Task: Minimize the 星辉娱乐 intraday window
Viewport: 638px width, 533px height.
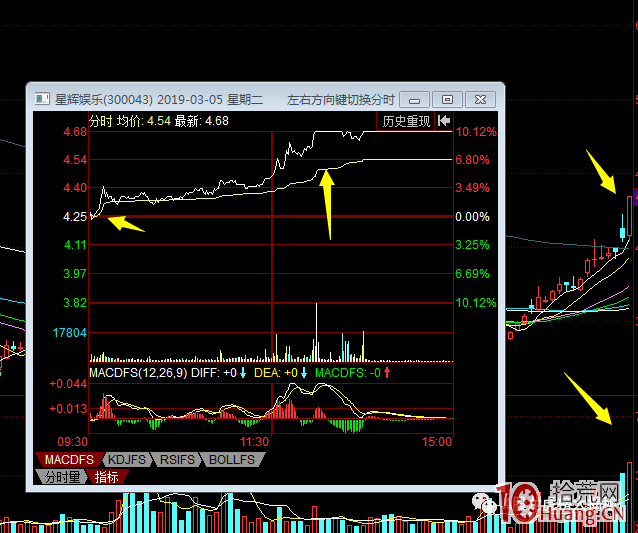Action: 415,100
